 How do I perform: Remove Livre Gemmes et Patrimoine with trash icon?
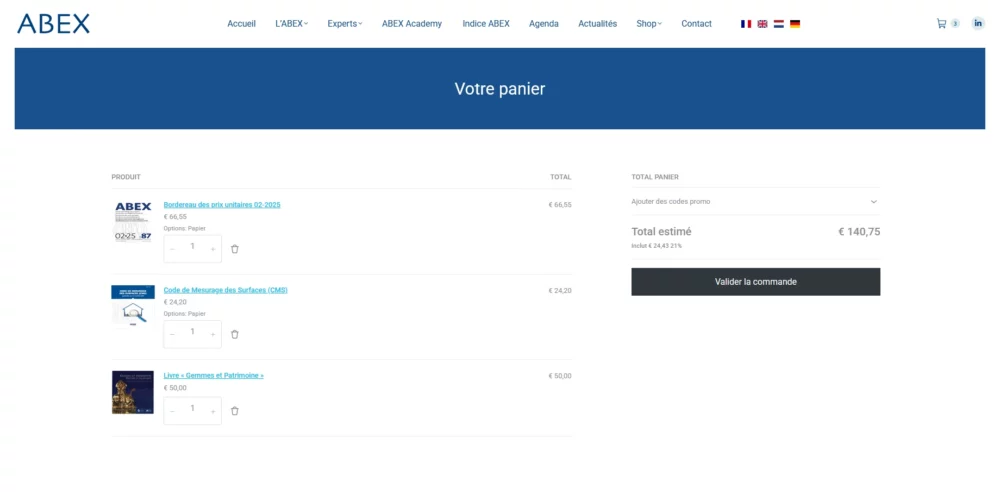click(235, 411)
